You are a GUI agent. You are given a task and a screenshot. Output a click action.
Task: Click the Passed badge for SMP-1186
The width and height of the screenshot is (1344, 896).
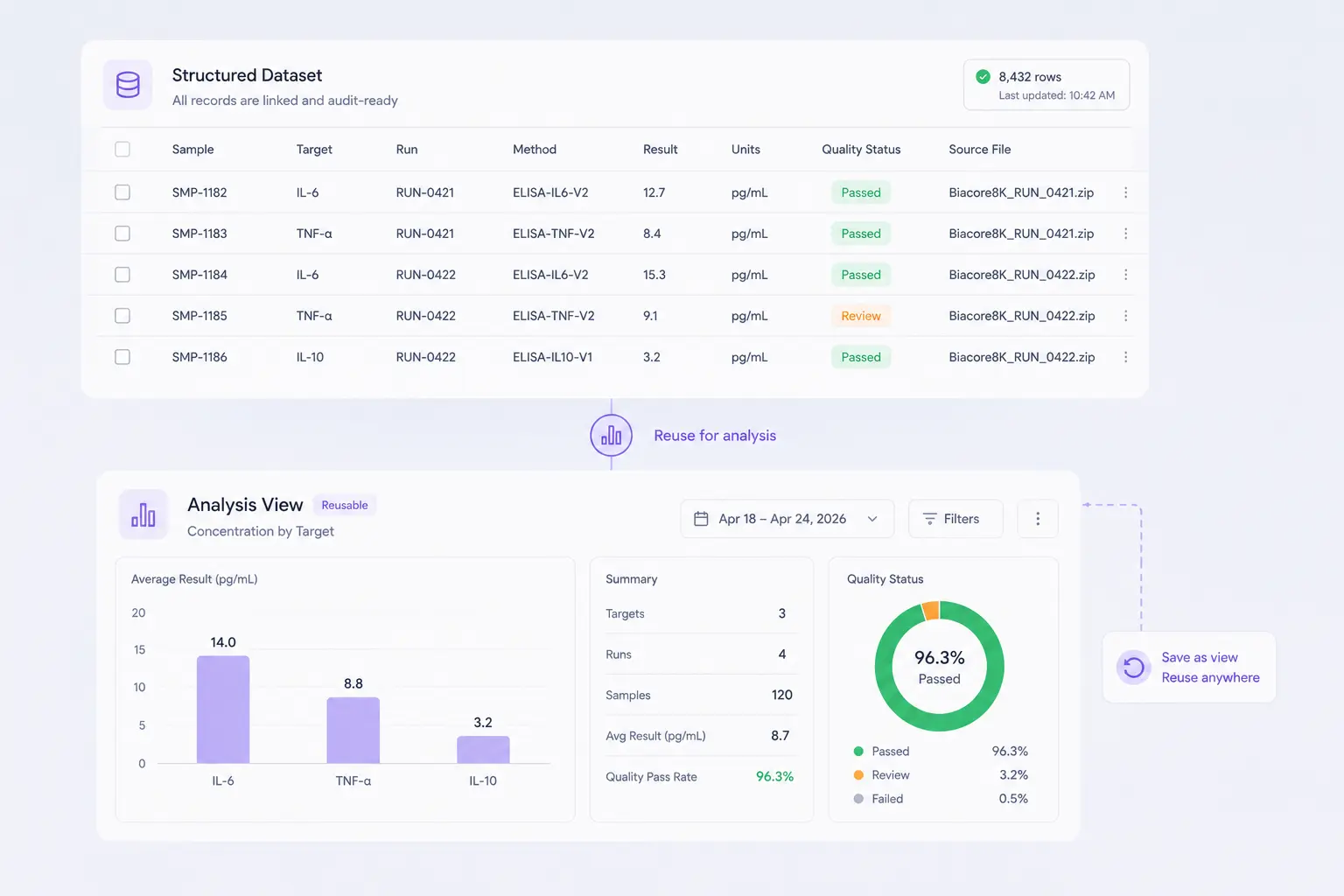(x=861, y=357)
